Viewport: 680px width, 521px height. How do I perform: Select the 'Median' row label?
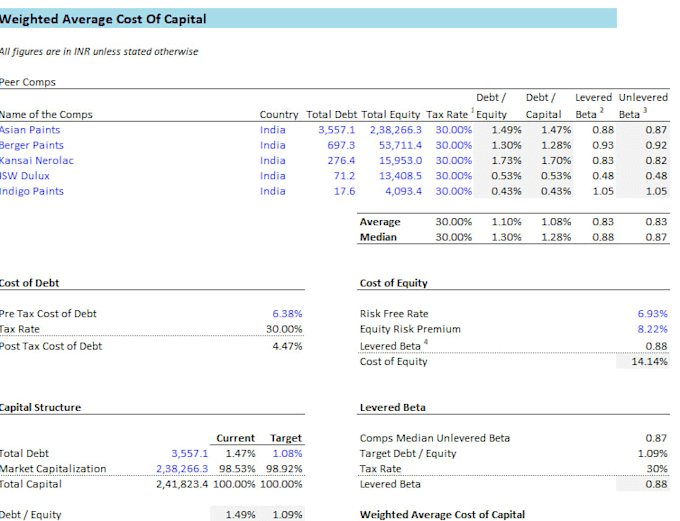click(378, 237)
